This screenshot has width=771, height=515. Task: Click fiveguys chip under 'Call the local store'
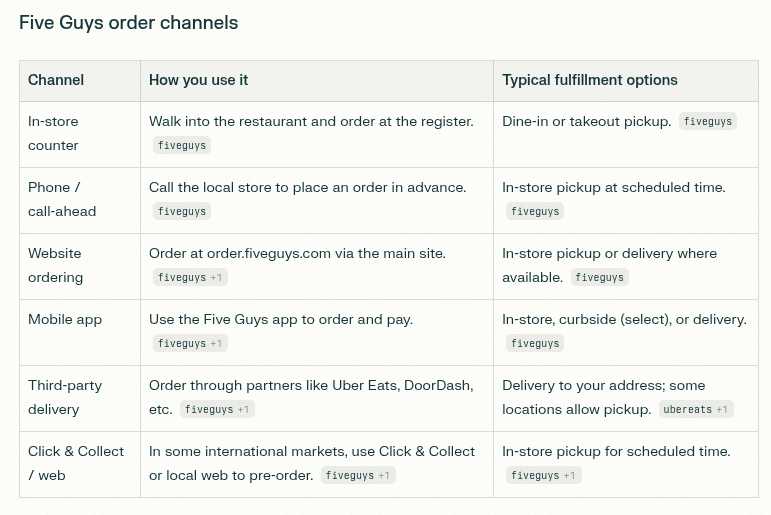tap(182, 211)
